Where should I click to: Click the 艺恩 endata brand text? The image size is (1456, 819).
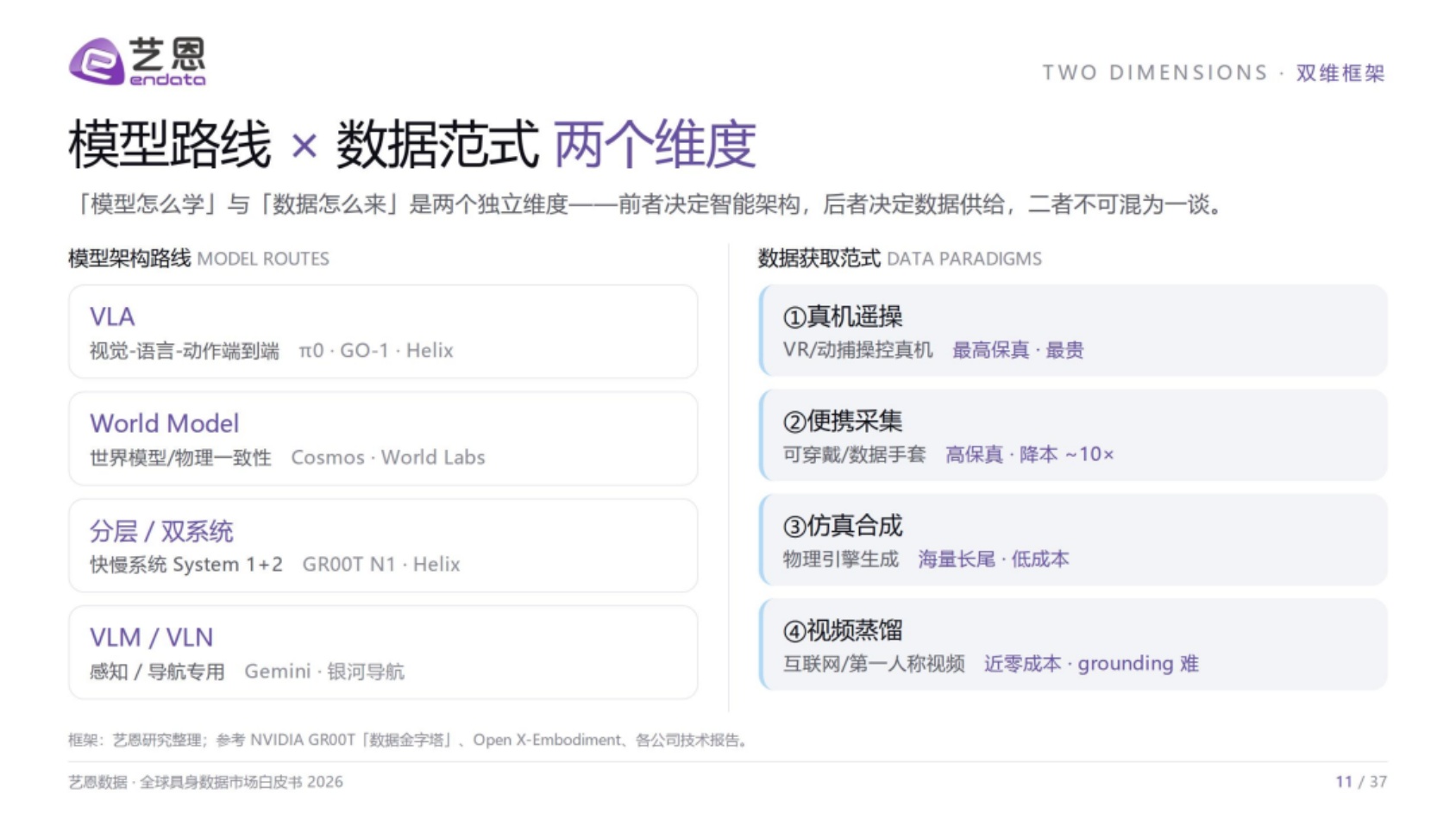pos(167,61)
